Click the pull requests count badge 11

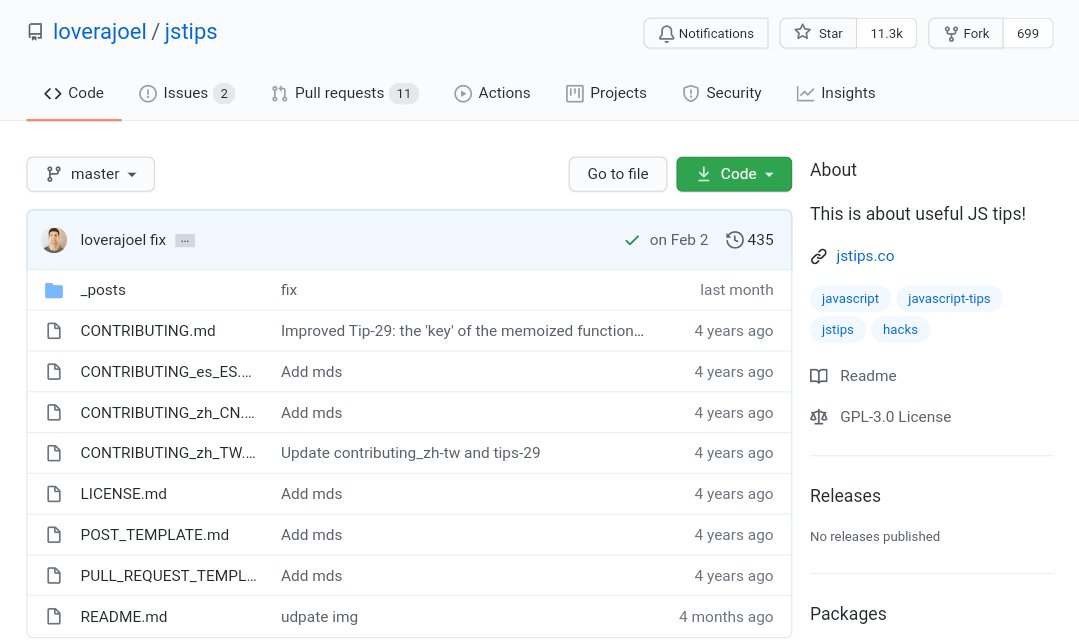tap(404, 94)
